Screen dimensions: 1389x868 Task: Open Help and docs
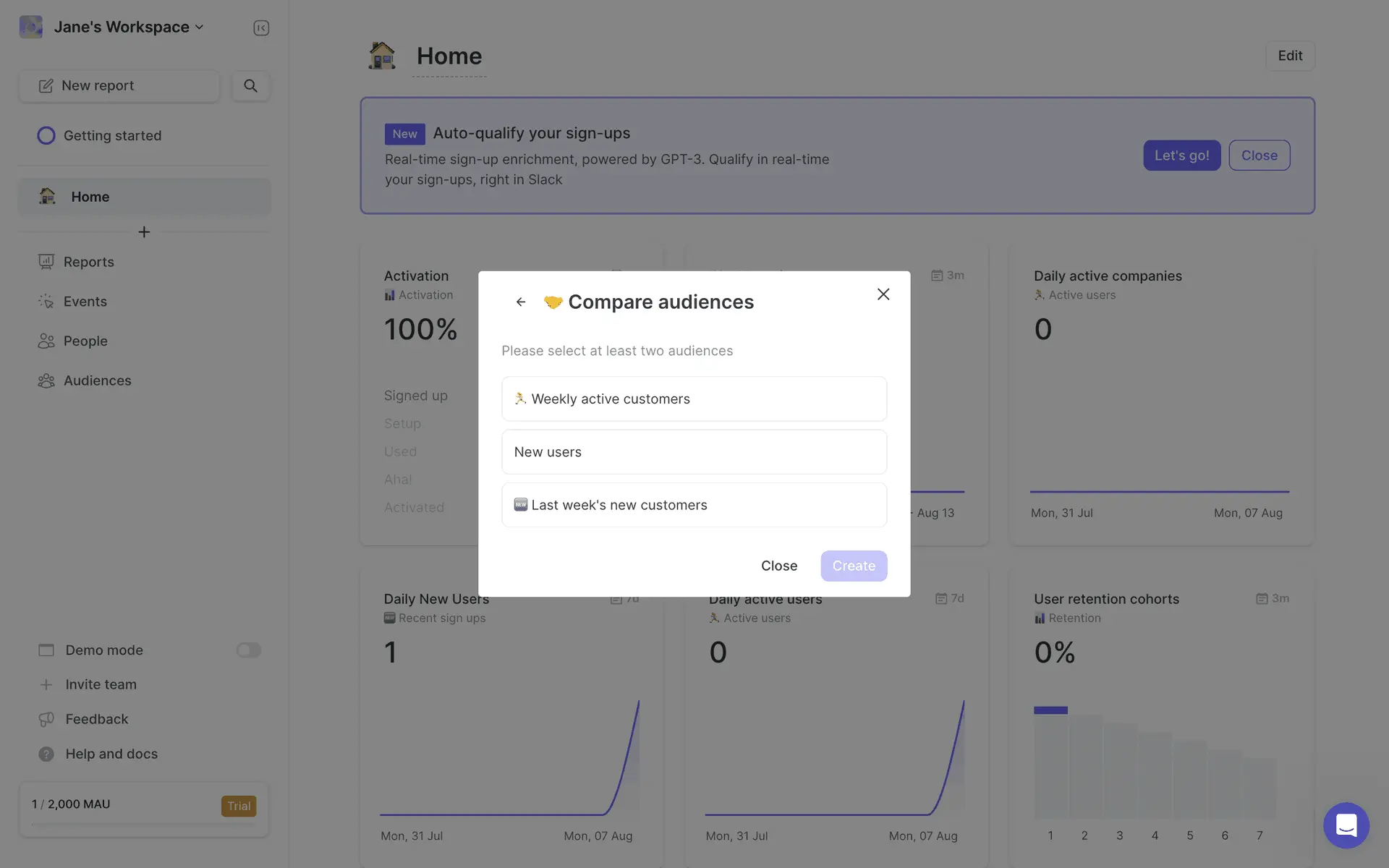[x=111, y=754]
